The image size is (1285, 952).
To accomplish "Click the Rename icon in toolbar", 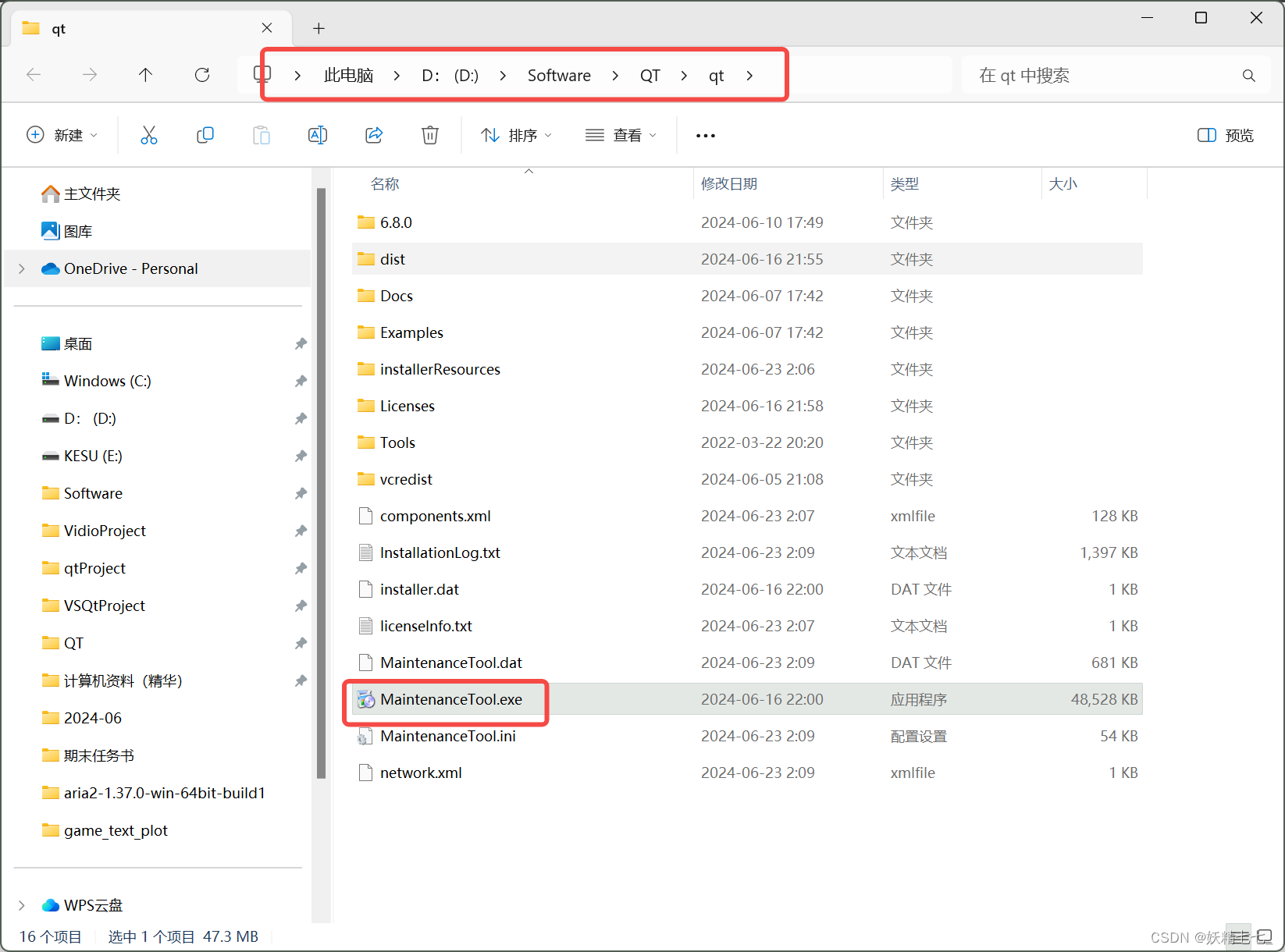I will pos(318,135).
